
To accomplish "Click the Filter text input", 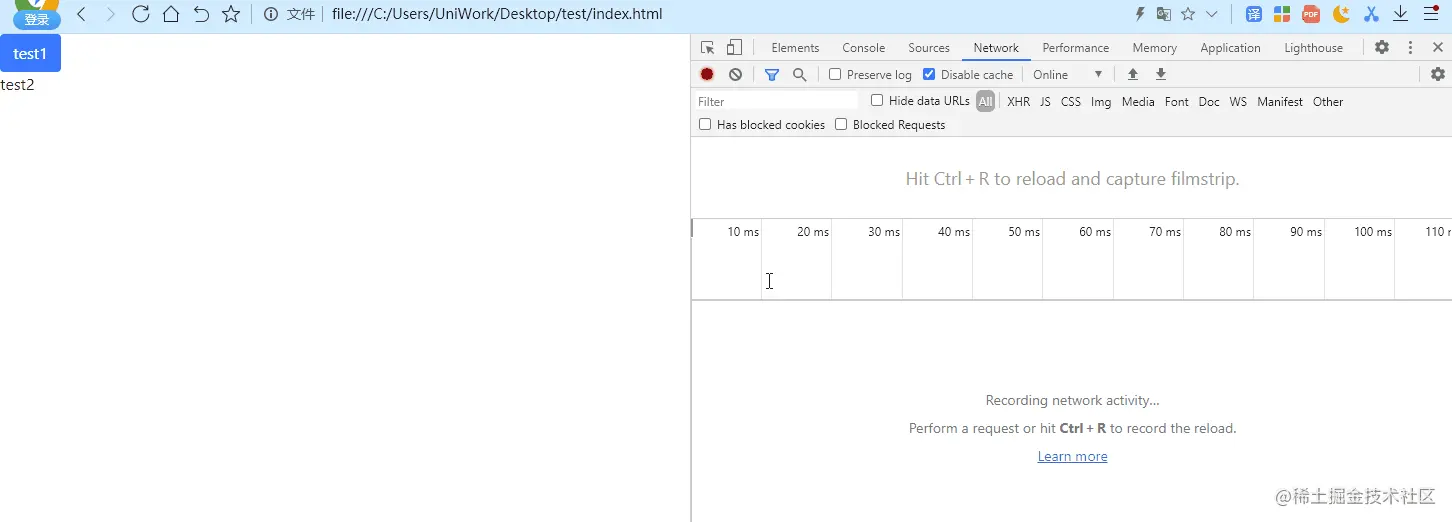I will click(x=776, y=101).
